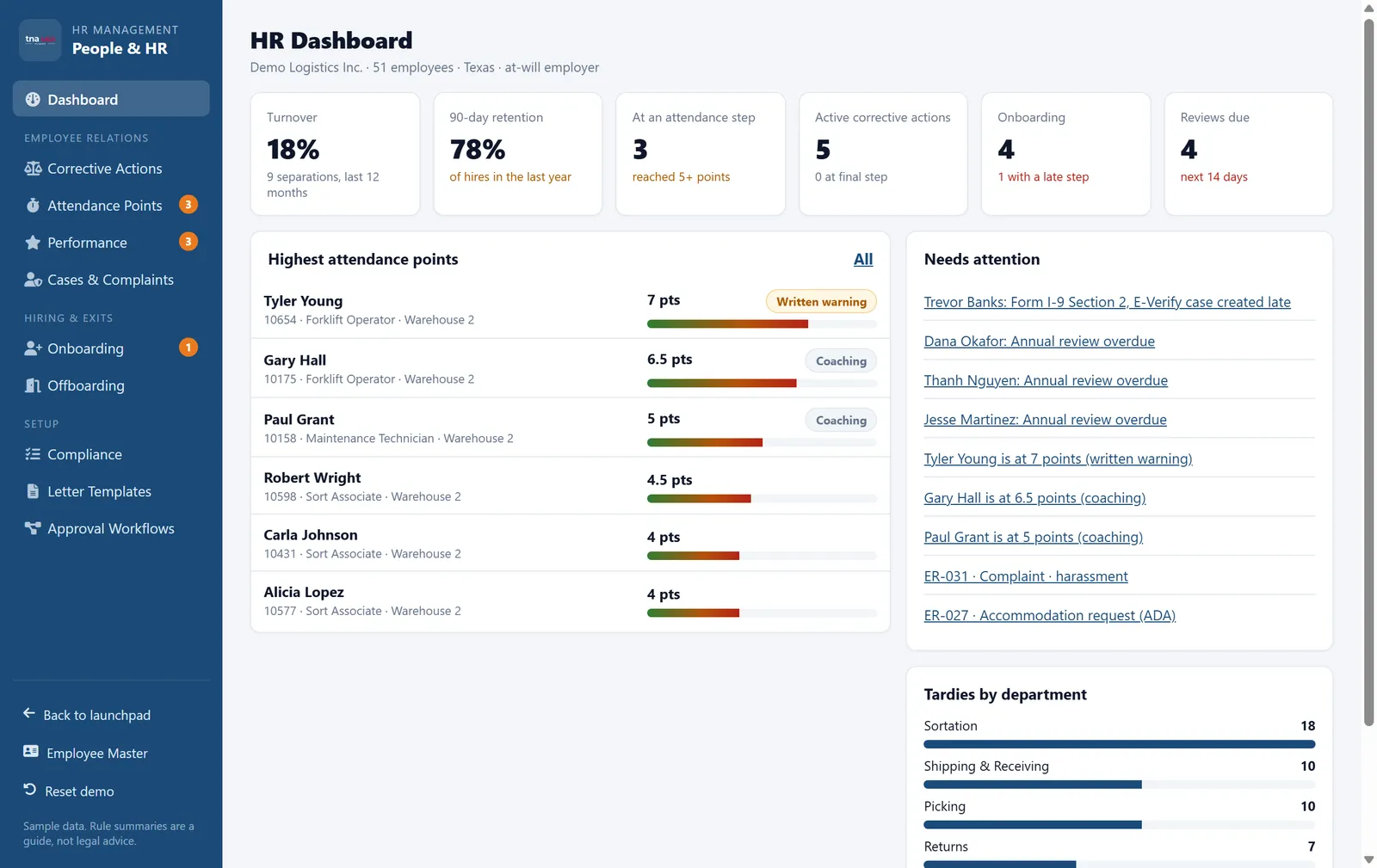Click the scrollbar down arrow
The height and width of the screenshot is (868, 1377).
(x=1368, y=859)
